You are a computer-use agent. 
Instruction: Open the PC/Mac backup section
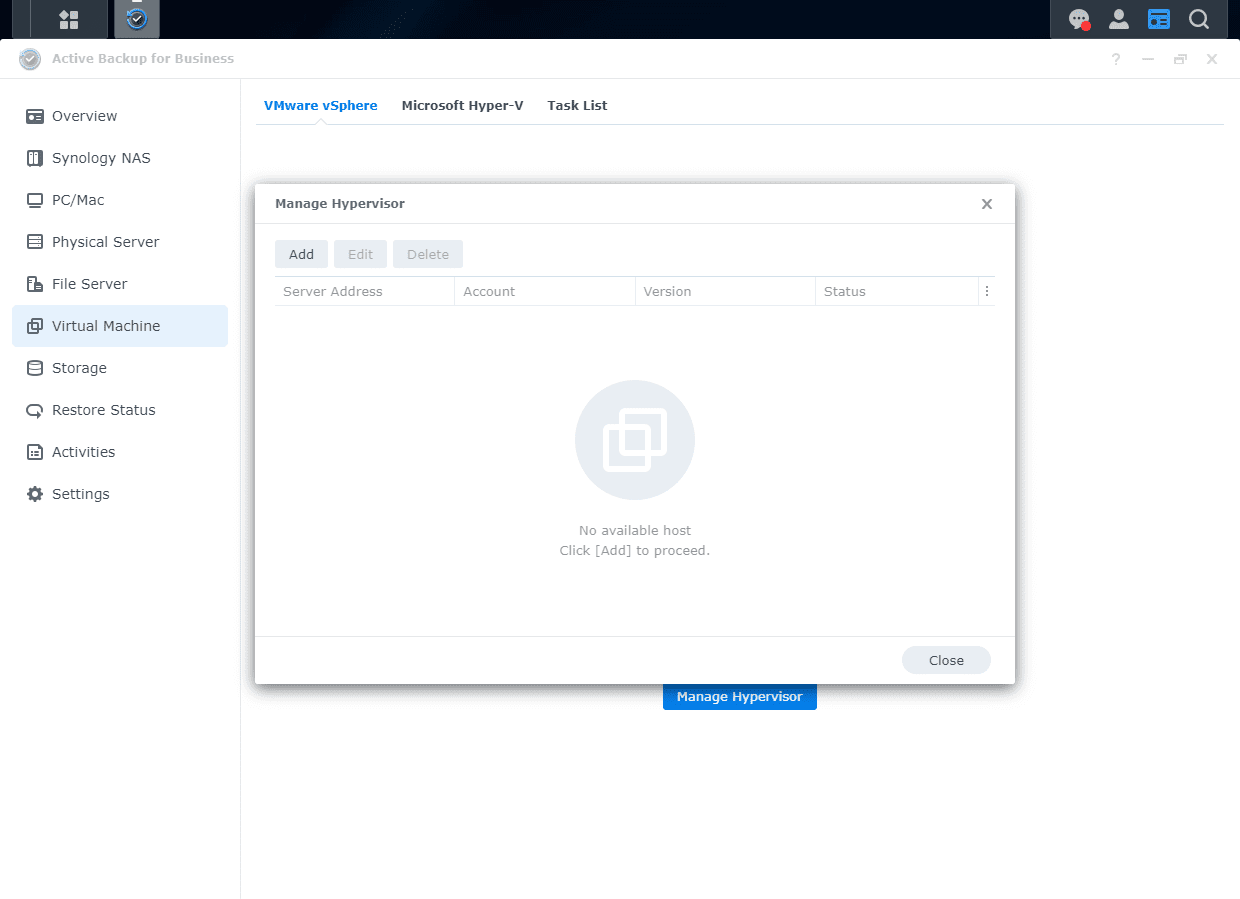coord(79,199)
